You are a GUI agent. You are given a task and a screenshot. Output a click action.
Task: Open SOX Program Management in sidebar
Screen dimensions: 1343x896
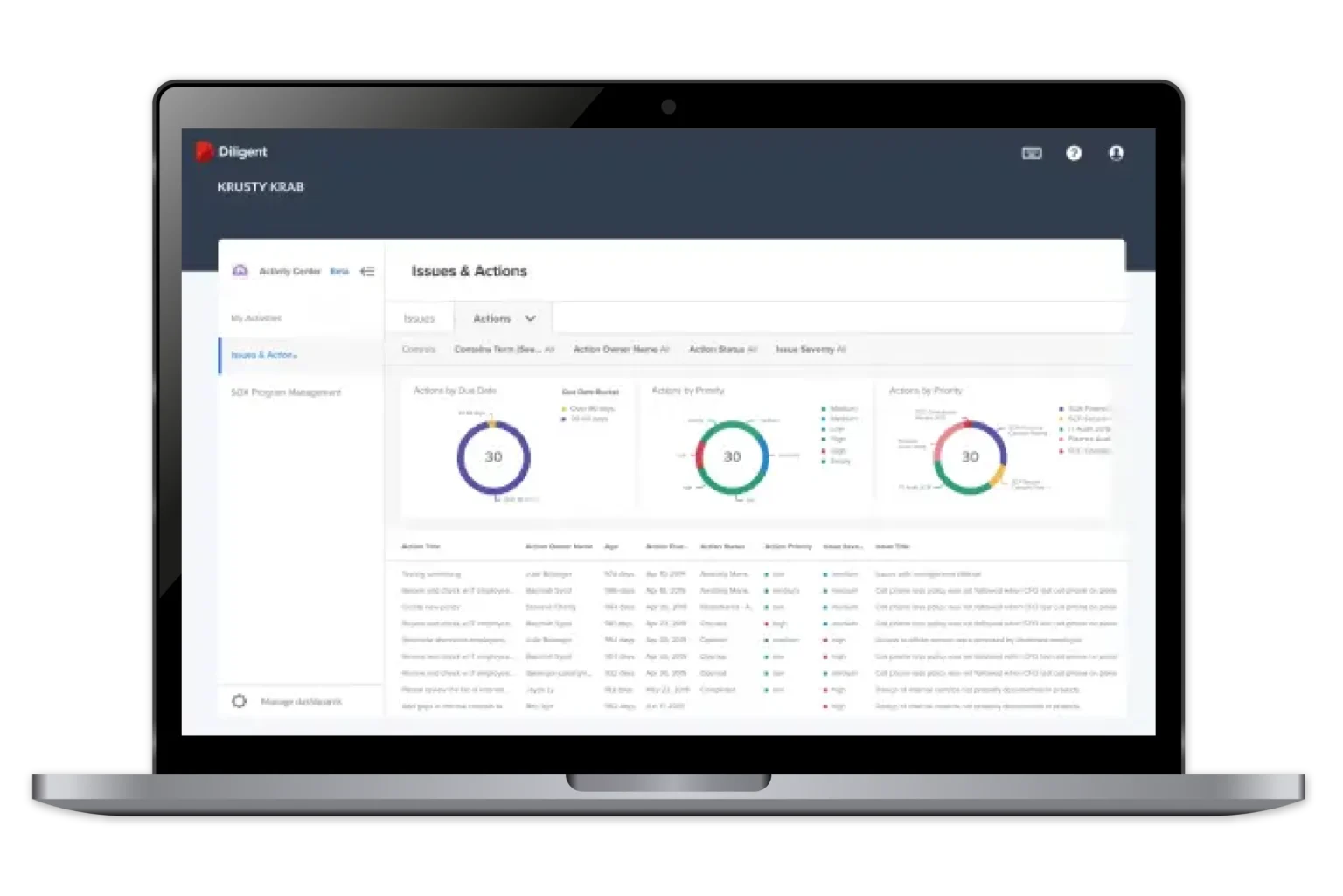(x=286, y=392)
